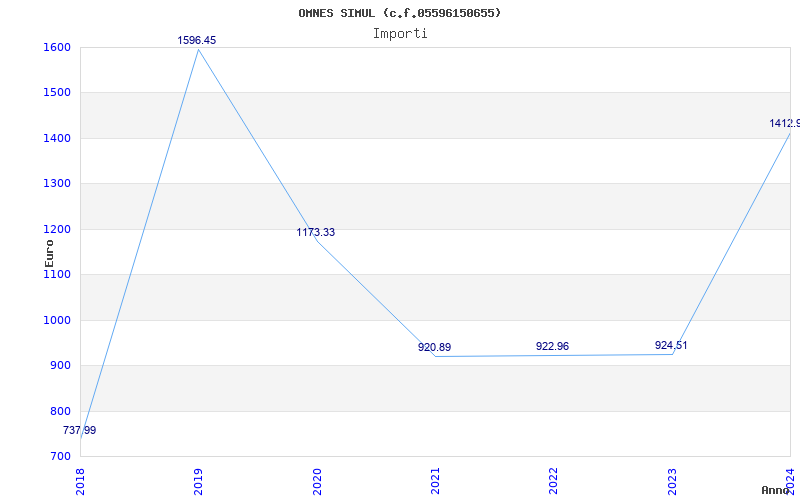Click the 2023 x-axis year label
The width and height of the screenshot is (800, 500).
click(672, 481)
